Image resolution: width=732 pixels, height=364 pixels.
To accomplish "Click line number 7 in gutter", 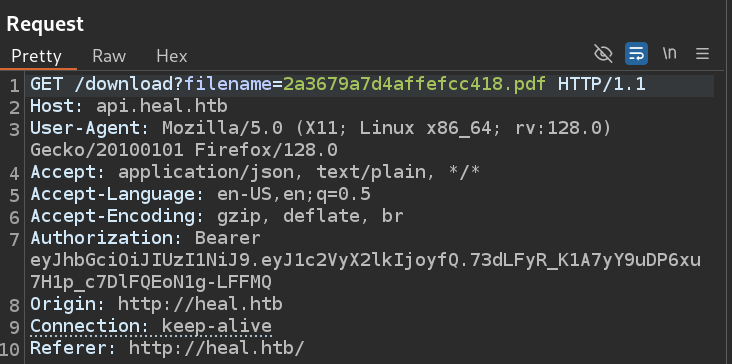I will click(14, 239).
